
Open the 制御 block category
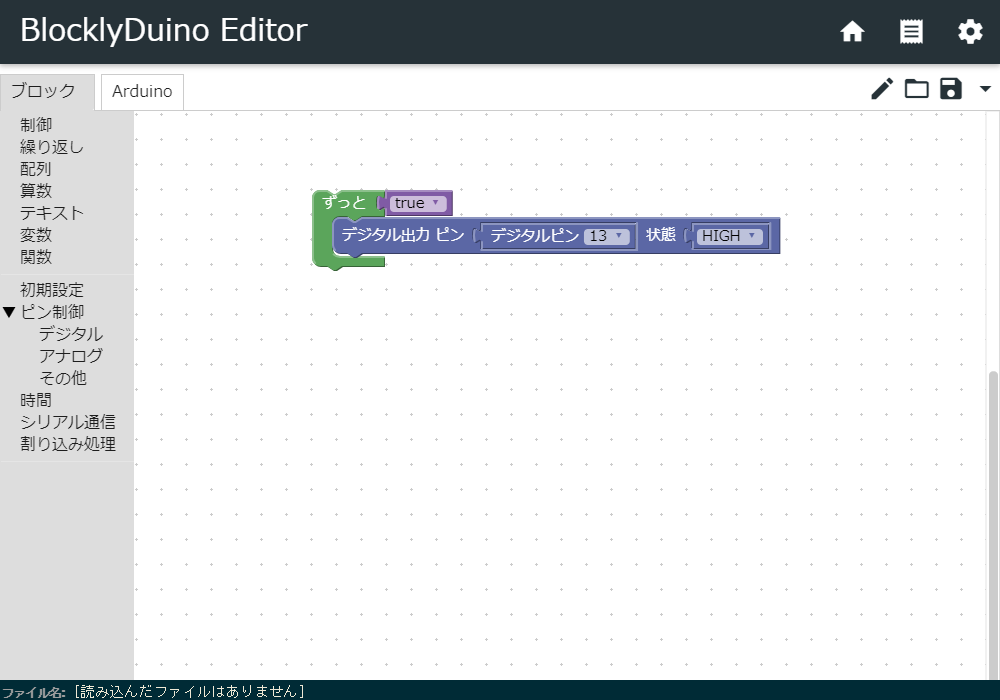pos(36,125)
